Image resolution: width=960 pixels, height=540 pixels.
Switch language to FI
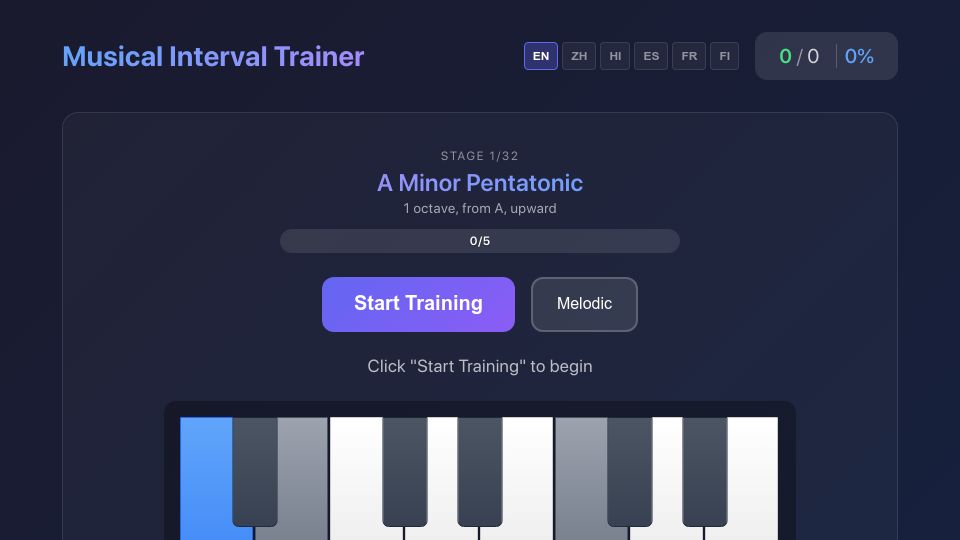coord(724,56)
